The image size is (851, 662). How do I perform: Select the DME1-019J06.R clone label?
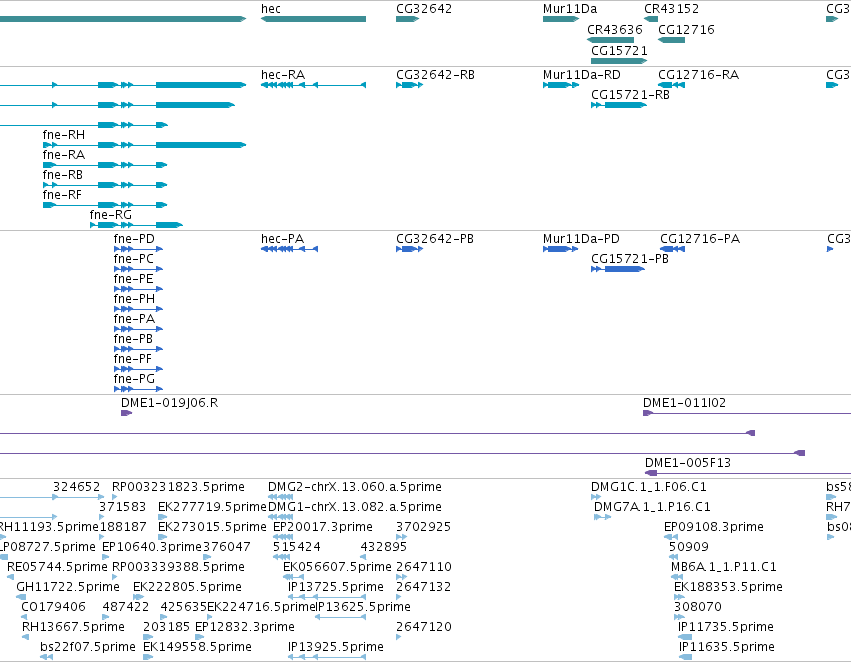click(x=169, y=403)
